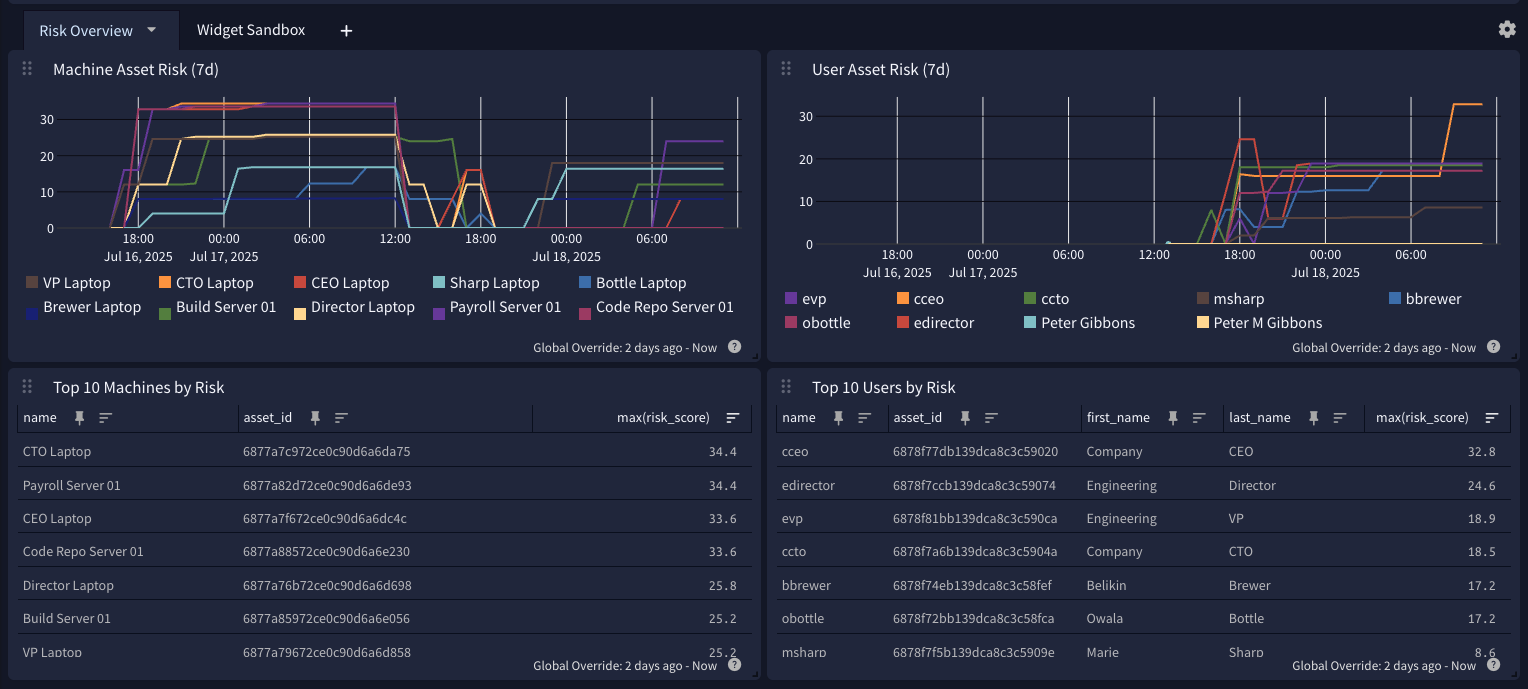Pin the asset_id column in Top 10 Machines
1528x689 pixels.
(x=314, y=418)
